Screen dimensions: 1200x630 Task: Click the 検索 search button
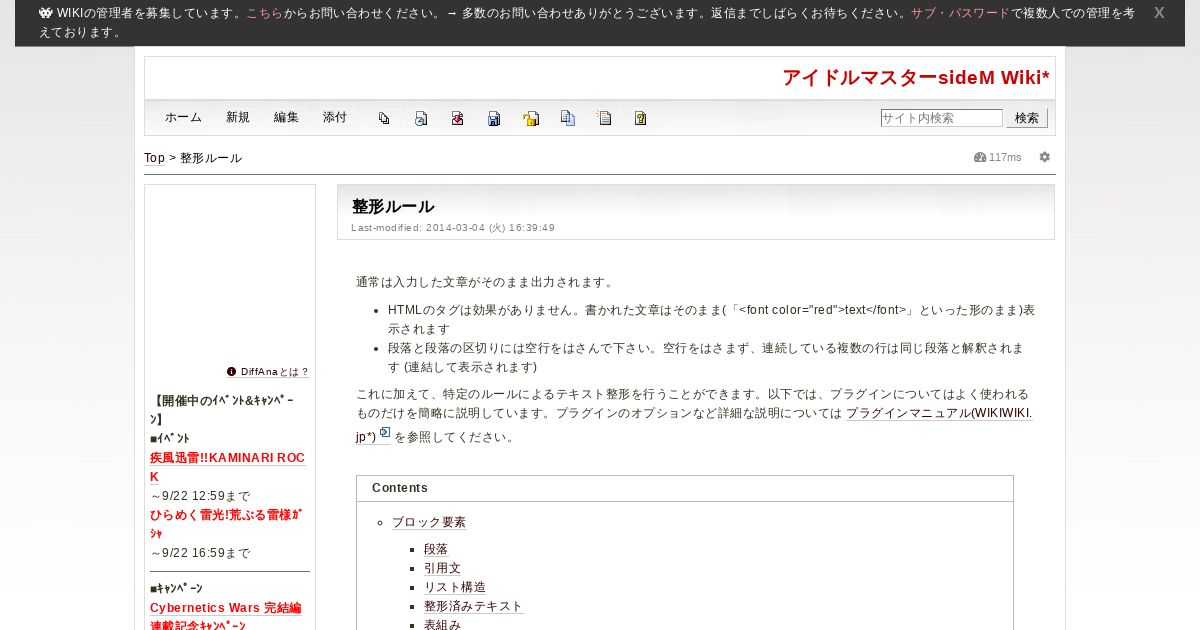tap(1027, 118)
